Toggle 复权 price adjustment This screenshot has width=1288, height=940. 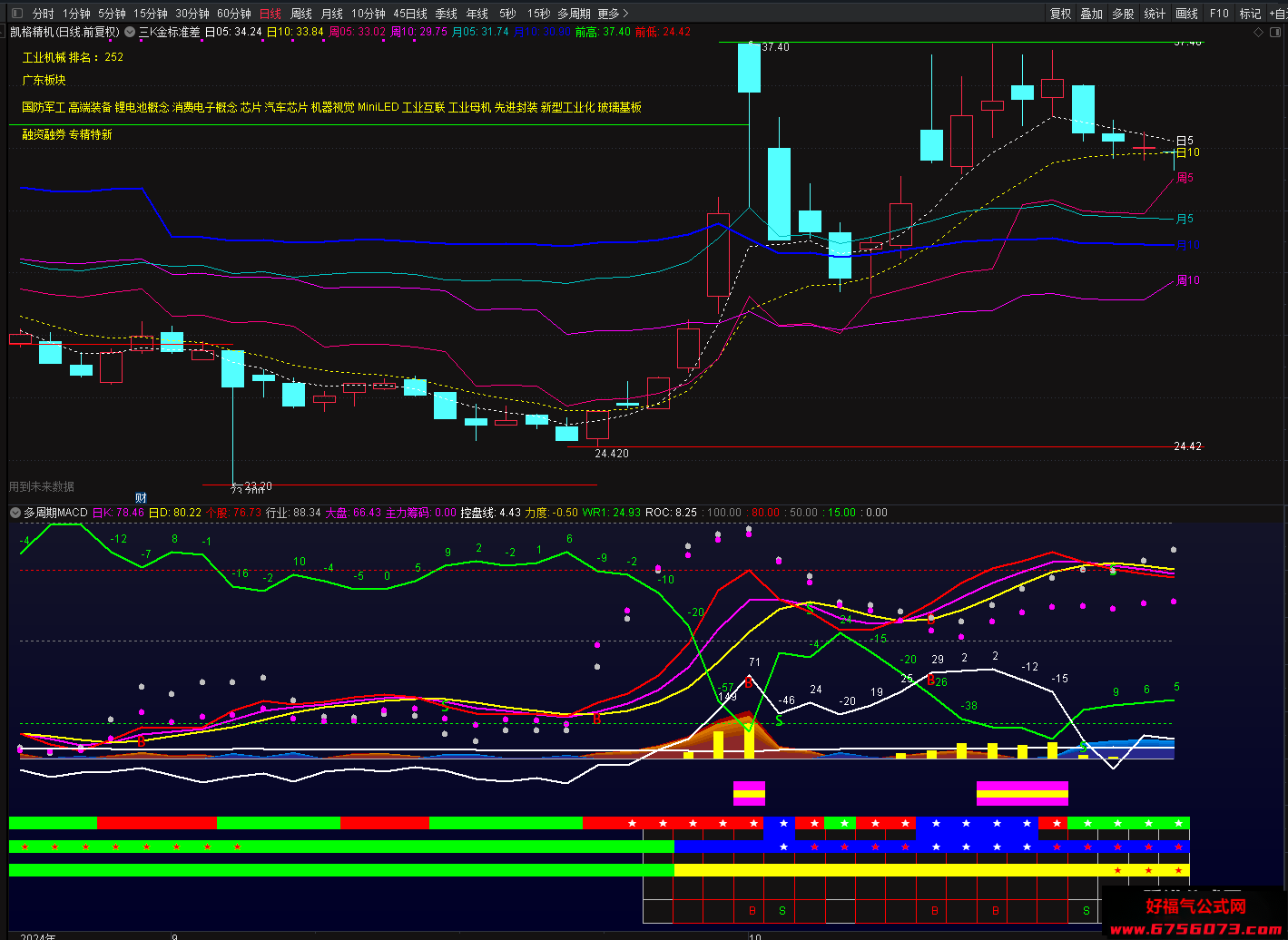click(x=1060, y=14)
